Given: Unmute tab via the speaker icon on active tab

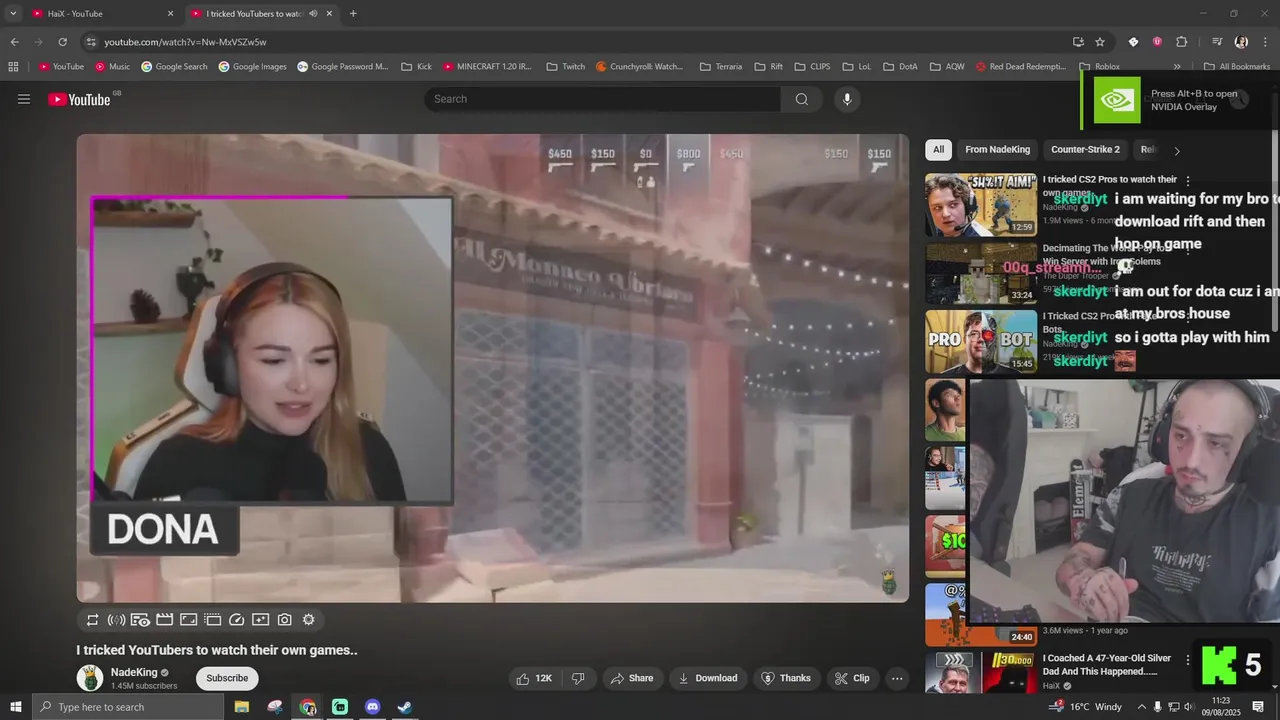Looking at the screenshot, I should tap(313, 14).
